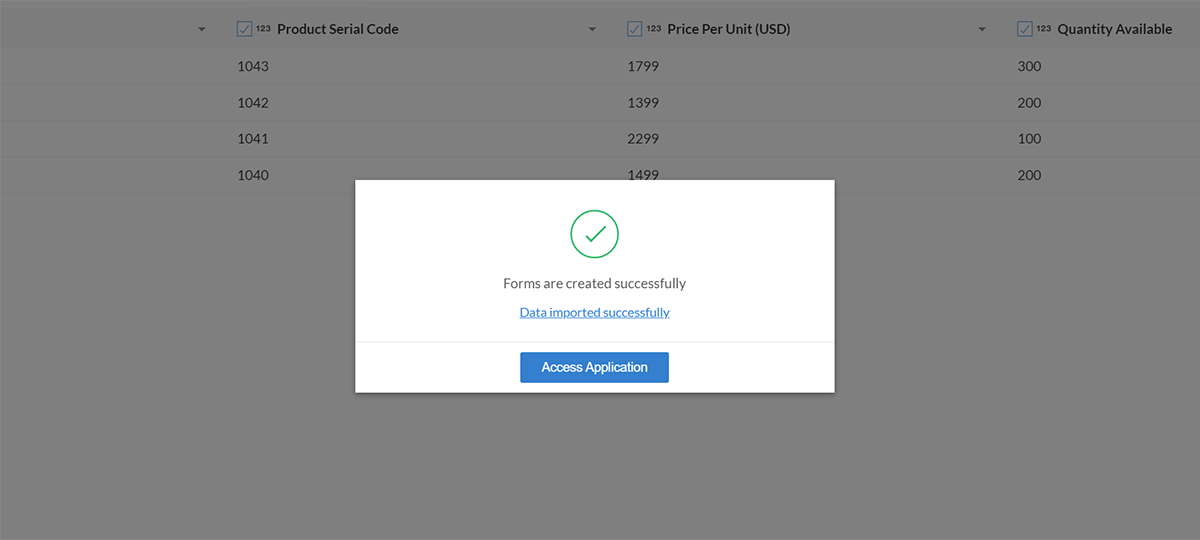This screenshot has height=540, width=1200.
Task: Expand the Price Per Unit (USD) column dropdown
Action: 983,30
